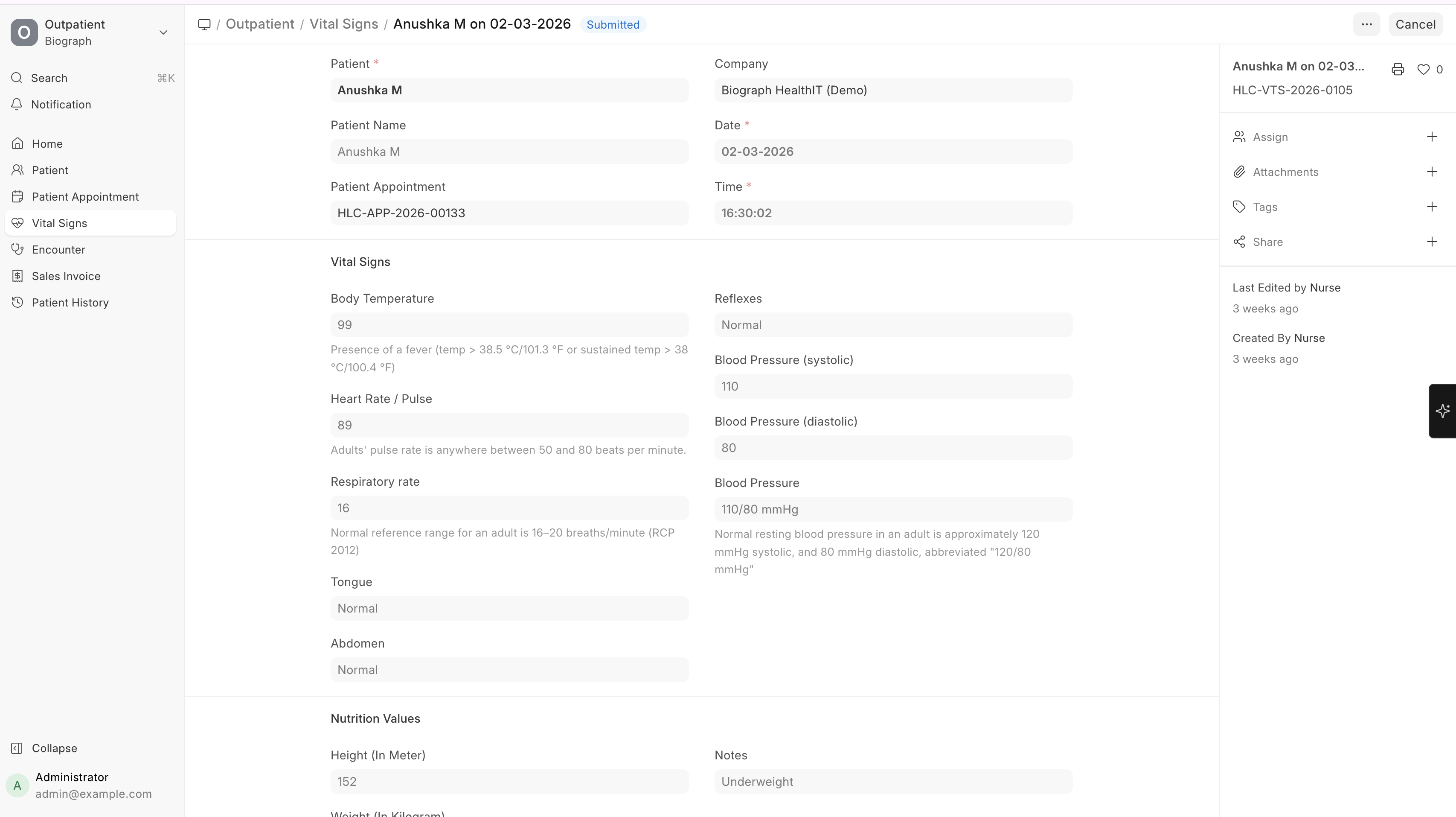Screen dimensions: 1456x817
Task: Click the print icon in the sidebar
Action: [1397, 70]
